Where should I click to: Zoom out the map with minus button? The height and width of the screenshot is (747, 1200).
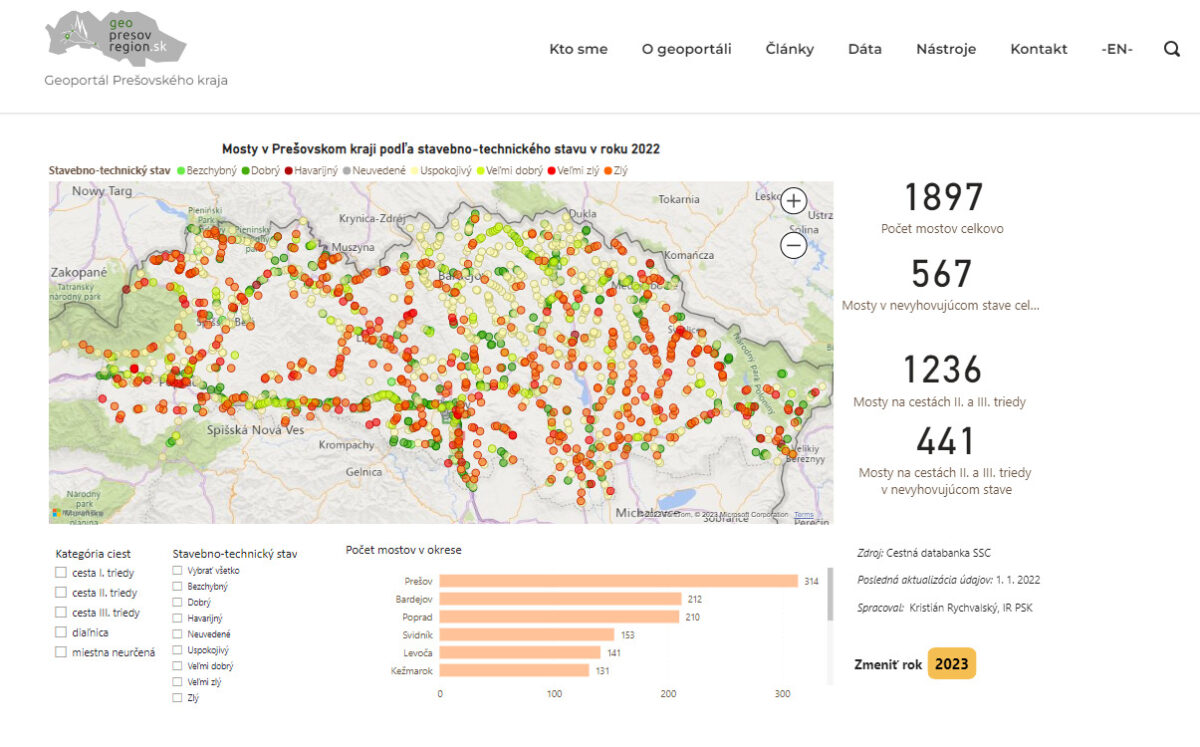point(794,245)
